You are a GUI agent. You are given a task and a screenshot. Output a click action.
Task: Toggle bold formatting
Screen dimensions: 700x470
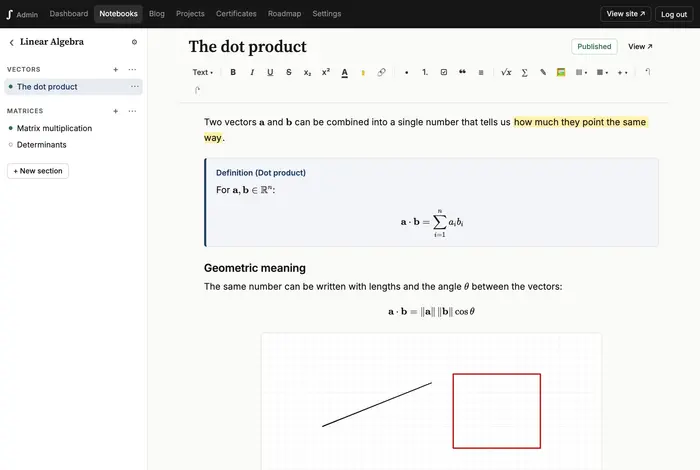pos(233,72)
